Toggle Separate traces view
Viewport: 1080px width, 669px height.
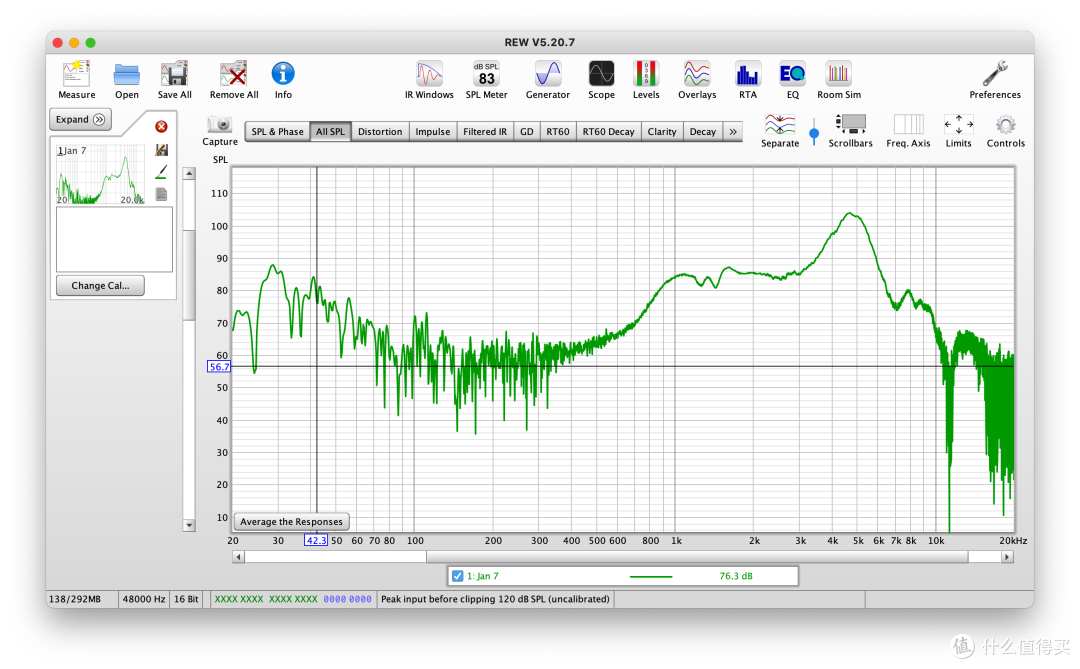coord(780,131)
